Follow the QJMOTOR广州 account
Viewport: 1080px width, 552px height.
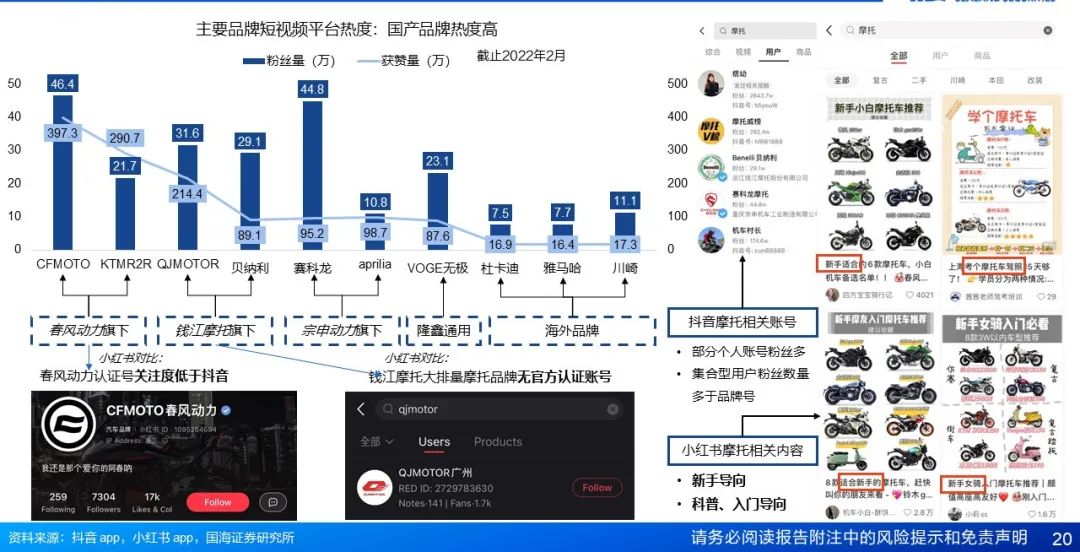[597, 487]
